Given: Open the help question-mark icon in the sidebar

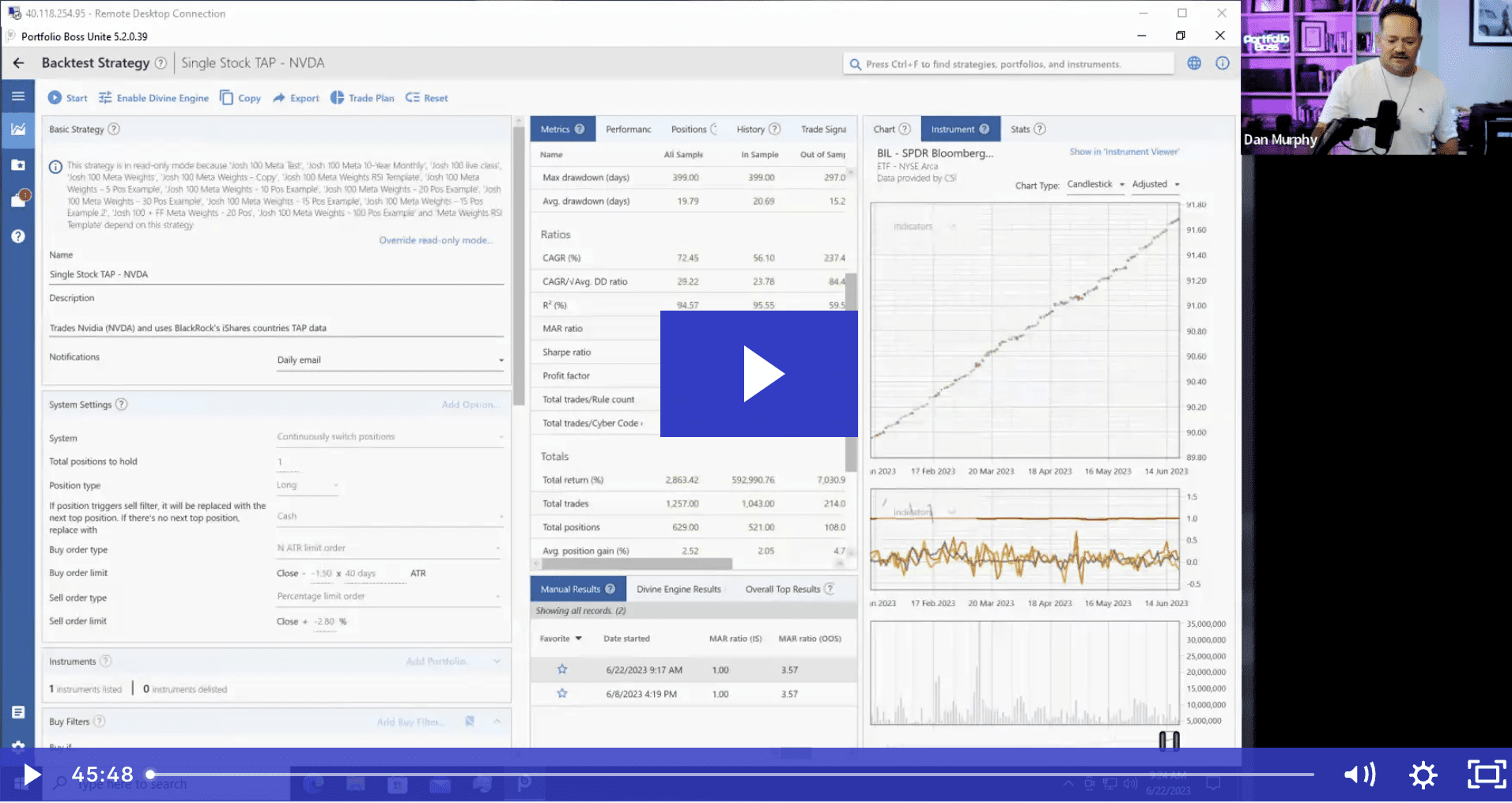Looking at the screenshot, I should (x=18, y=236).
